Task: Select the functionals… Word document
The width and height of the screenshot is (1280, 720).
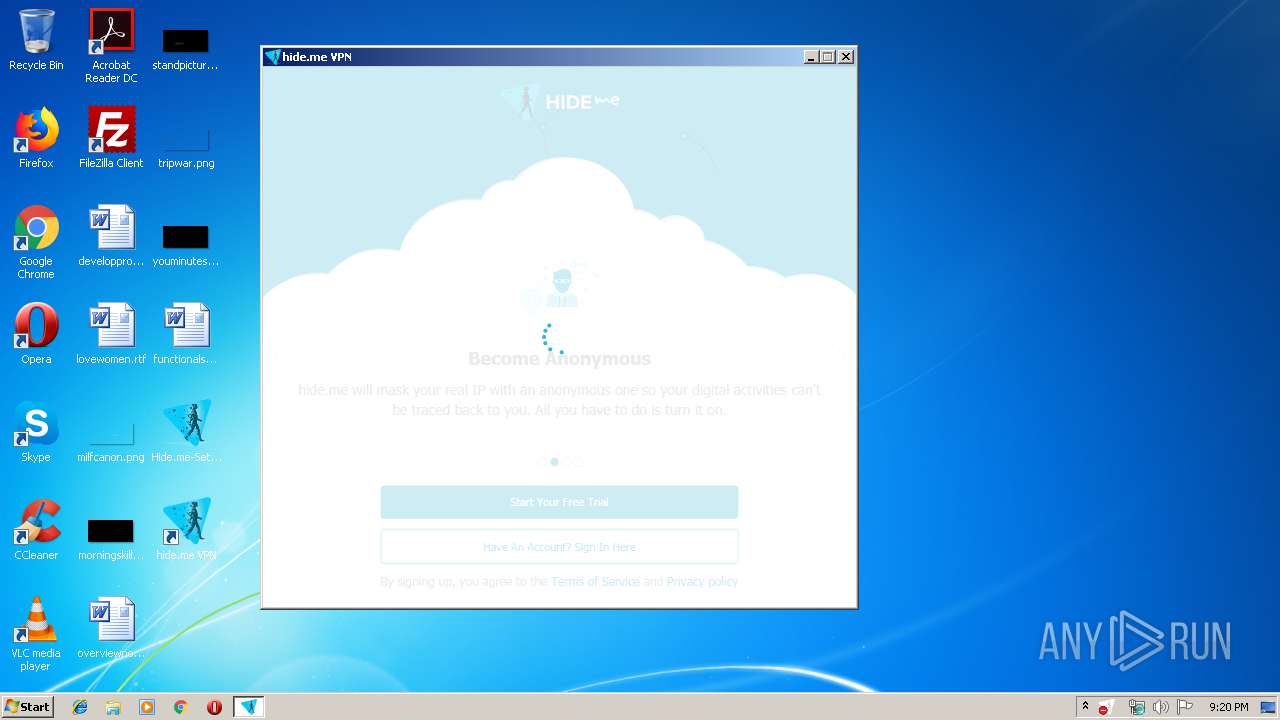Action: 185,334
